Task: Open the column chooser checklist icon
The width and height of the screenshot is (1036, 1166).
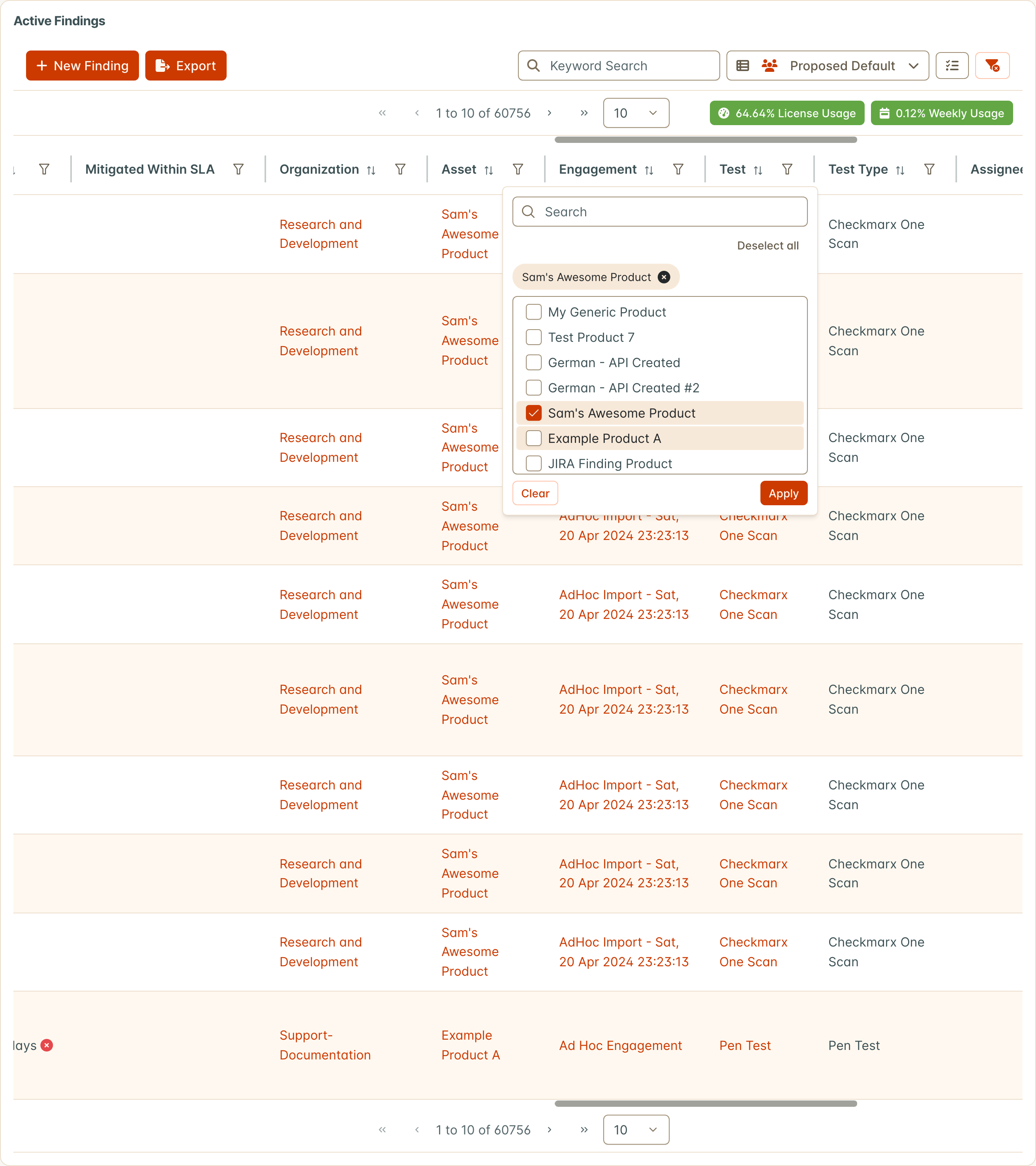Action: pyautogui.click(x=952, y=66)
